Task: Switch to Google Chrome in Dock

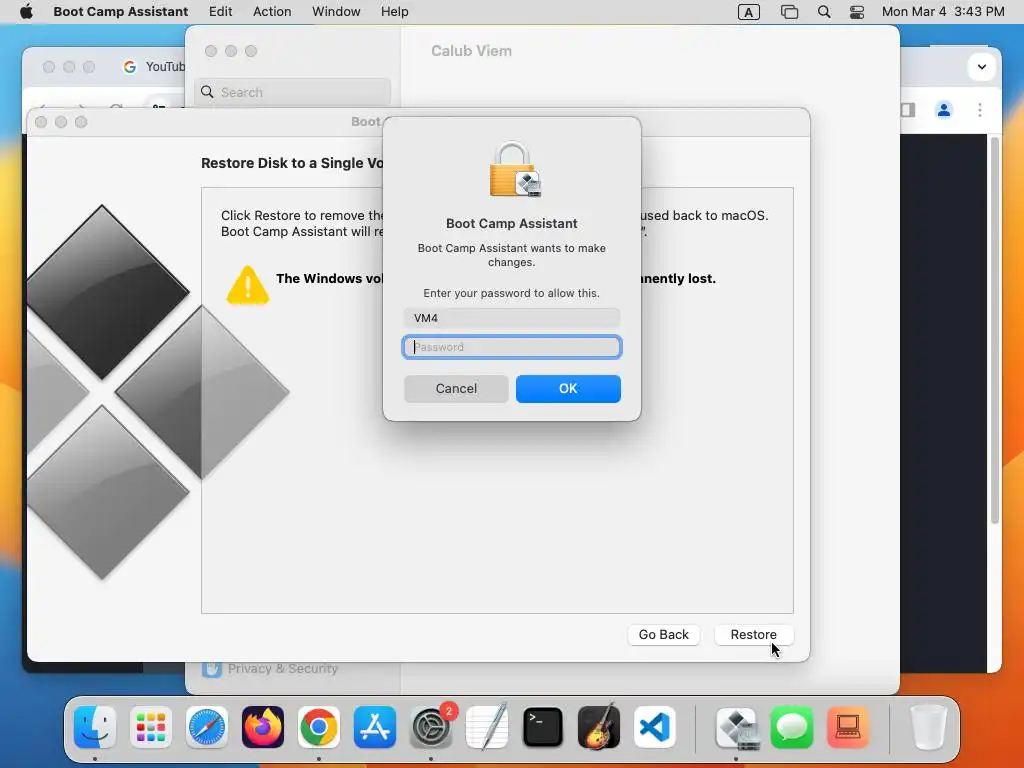Action: 319,727
